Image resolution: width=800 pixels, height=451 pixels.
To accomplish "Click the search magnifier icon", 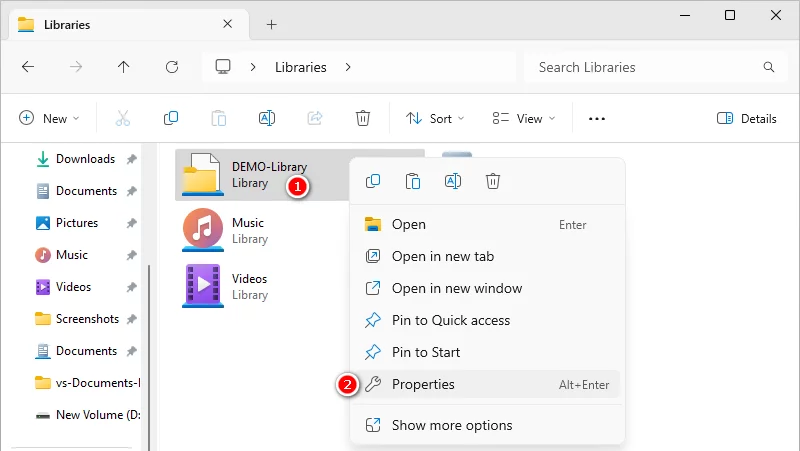I will point(768,67).
